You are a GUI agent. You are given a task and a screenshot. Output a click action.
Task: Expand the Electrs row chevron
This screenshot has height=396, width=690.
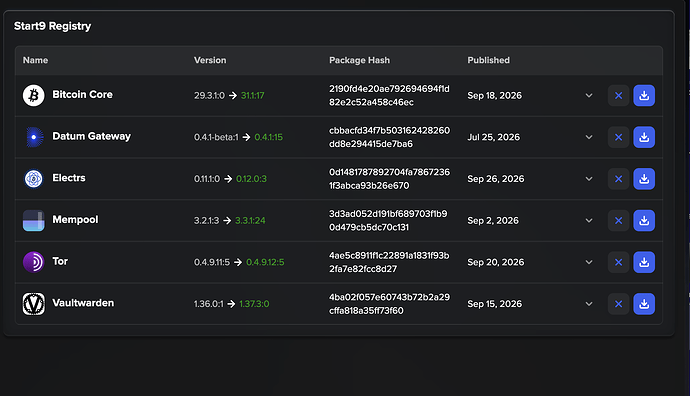[589, 179]
